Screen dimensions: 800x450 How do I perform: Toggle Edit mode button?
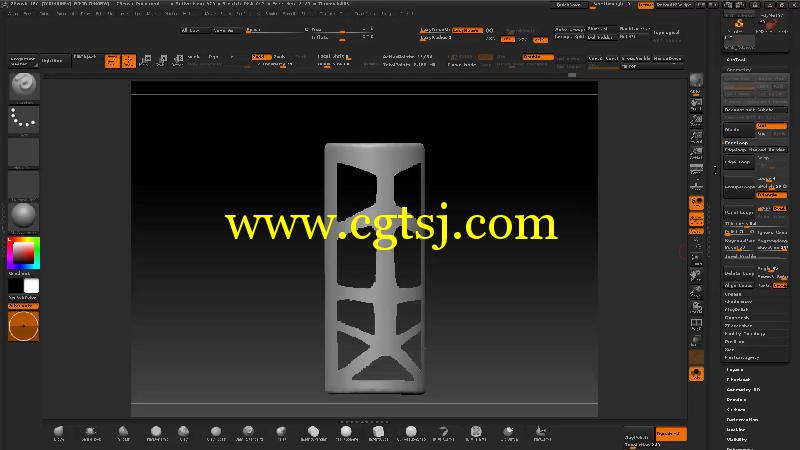pos(112,61)
